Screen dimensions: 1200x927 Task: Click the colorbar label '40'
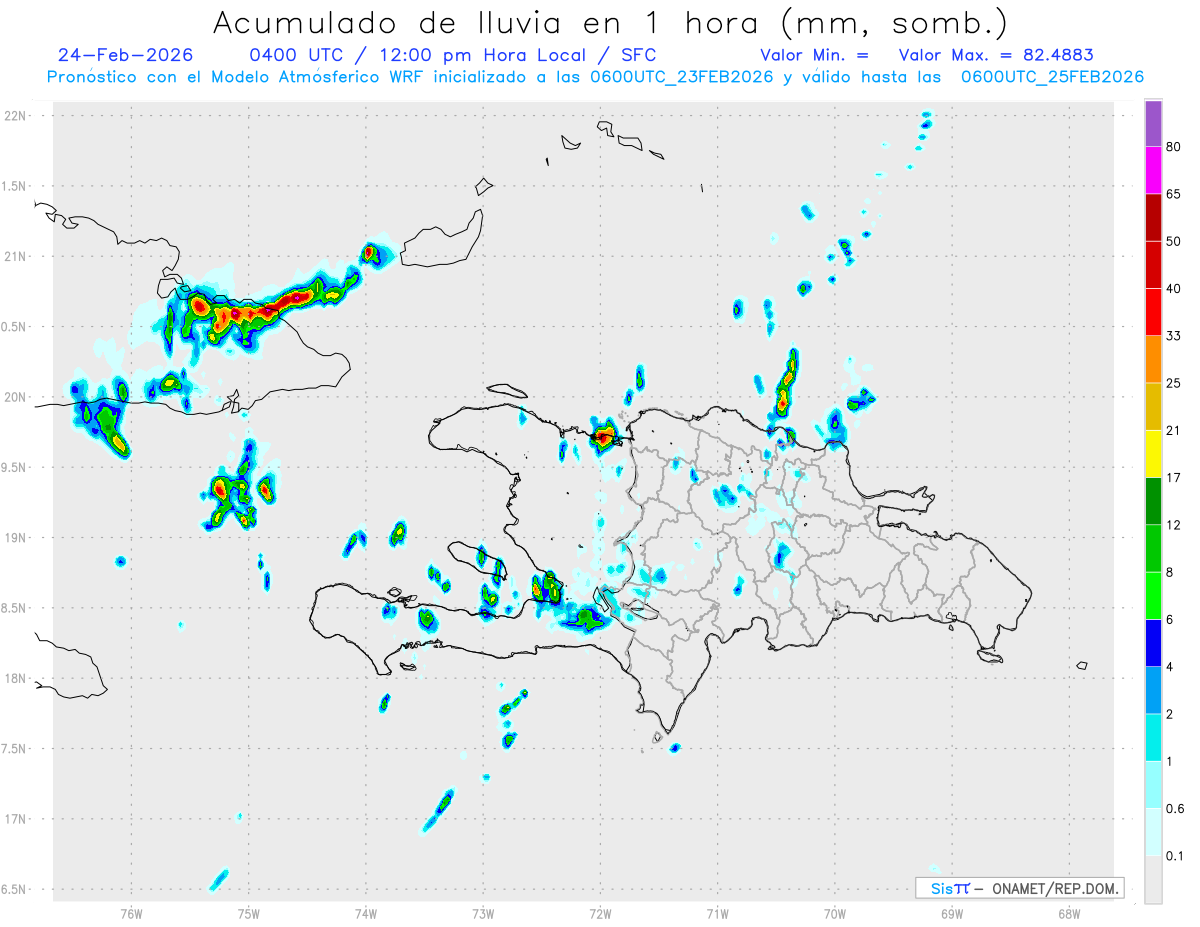coord(1174,289)
